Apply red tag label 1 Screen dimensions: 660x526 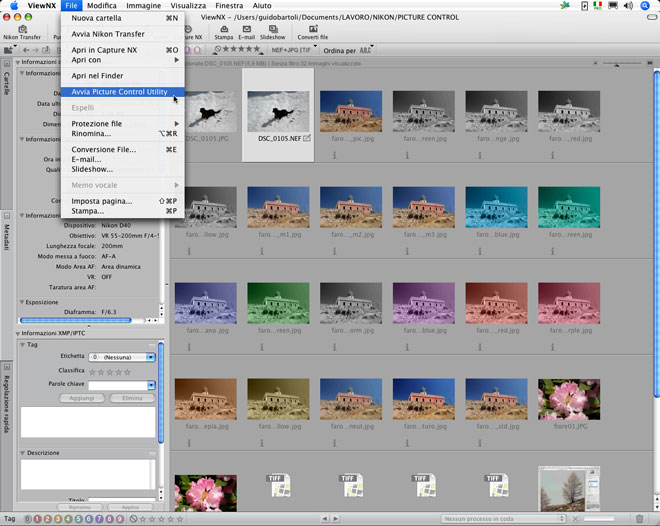click(37, 519)
